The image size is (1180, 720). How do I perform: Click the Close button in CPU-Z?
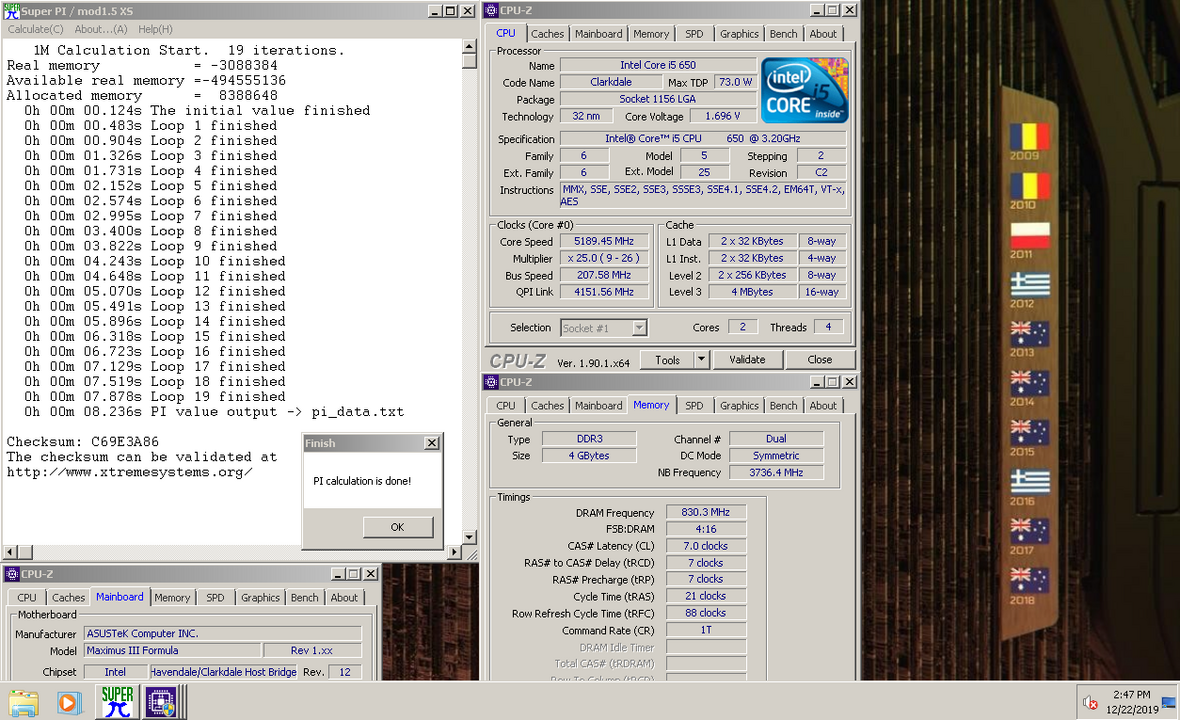point(820,360)
